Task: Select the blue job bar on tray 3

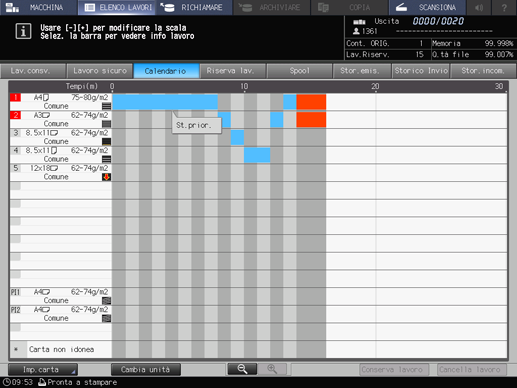Action: point(237,137)
